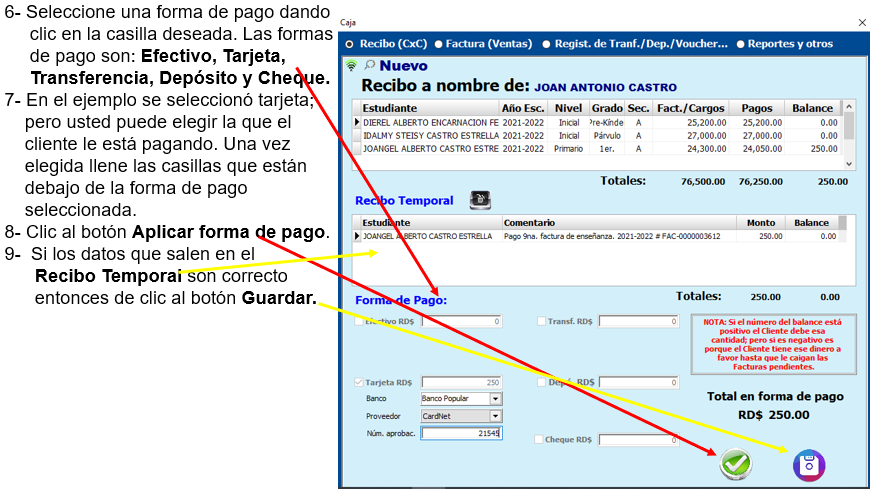Click the Núm. aprobac. input field
Screen dimensions: 872x492
tap(460, 433)
